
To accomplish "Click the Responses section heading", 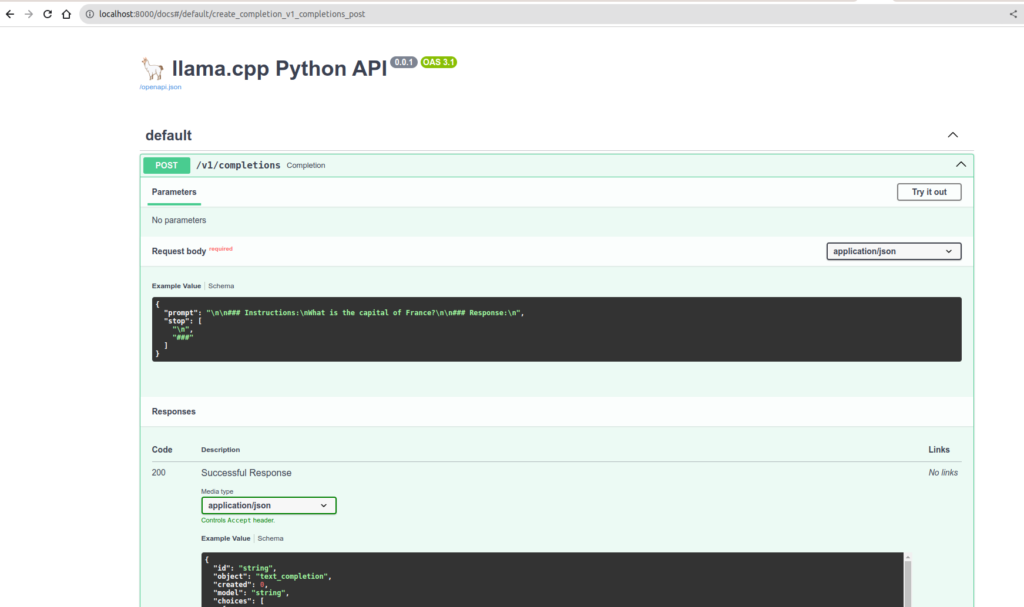I will 174,412.
